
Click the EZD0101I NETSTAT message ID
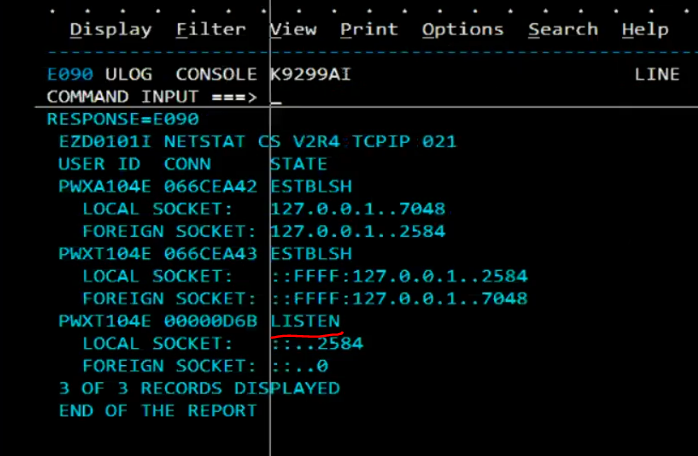click(105, 142)
